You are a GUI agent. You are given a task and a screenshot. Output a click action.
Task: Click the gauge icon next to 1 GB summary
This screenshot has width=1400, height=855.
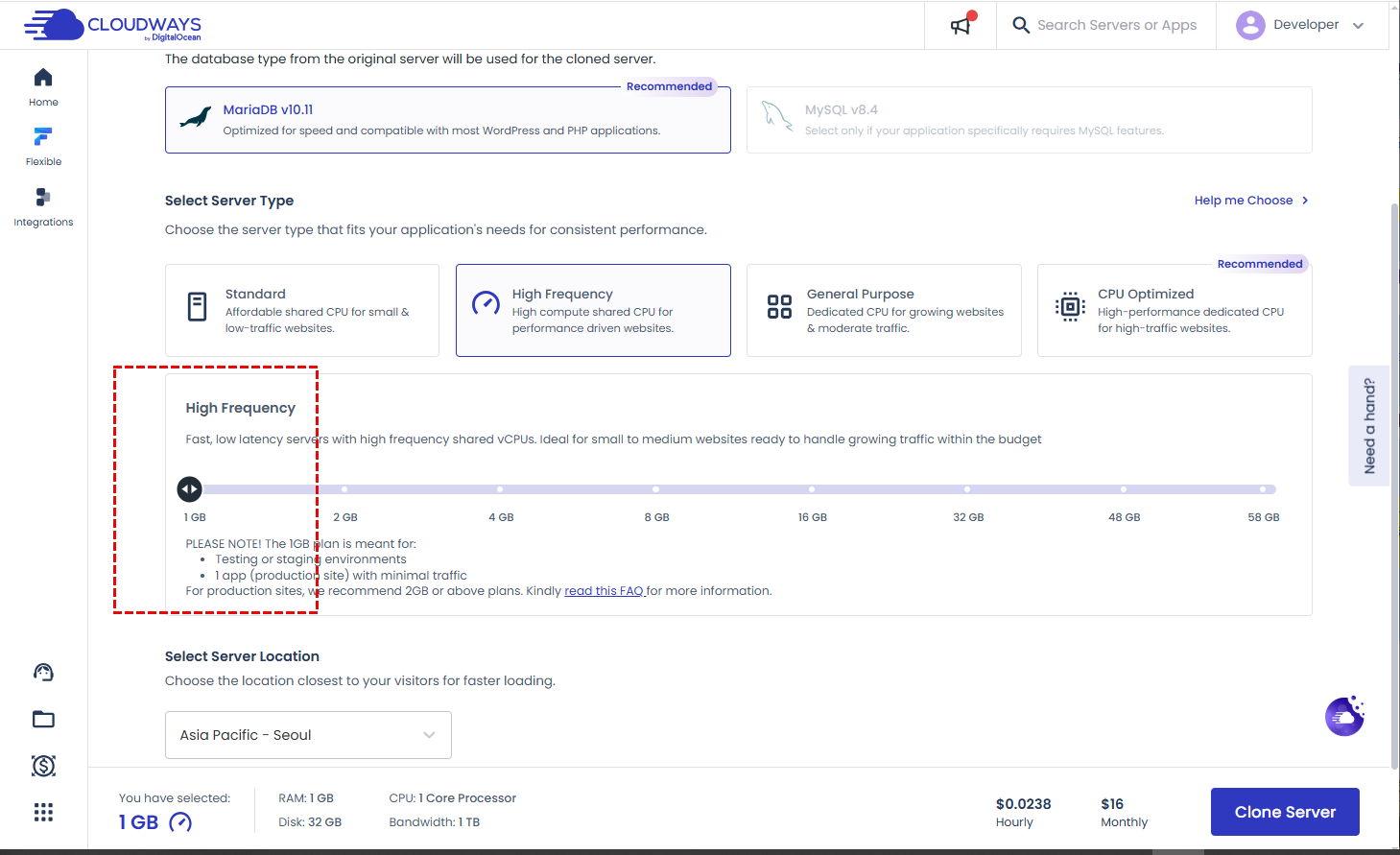180,822
